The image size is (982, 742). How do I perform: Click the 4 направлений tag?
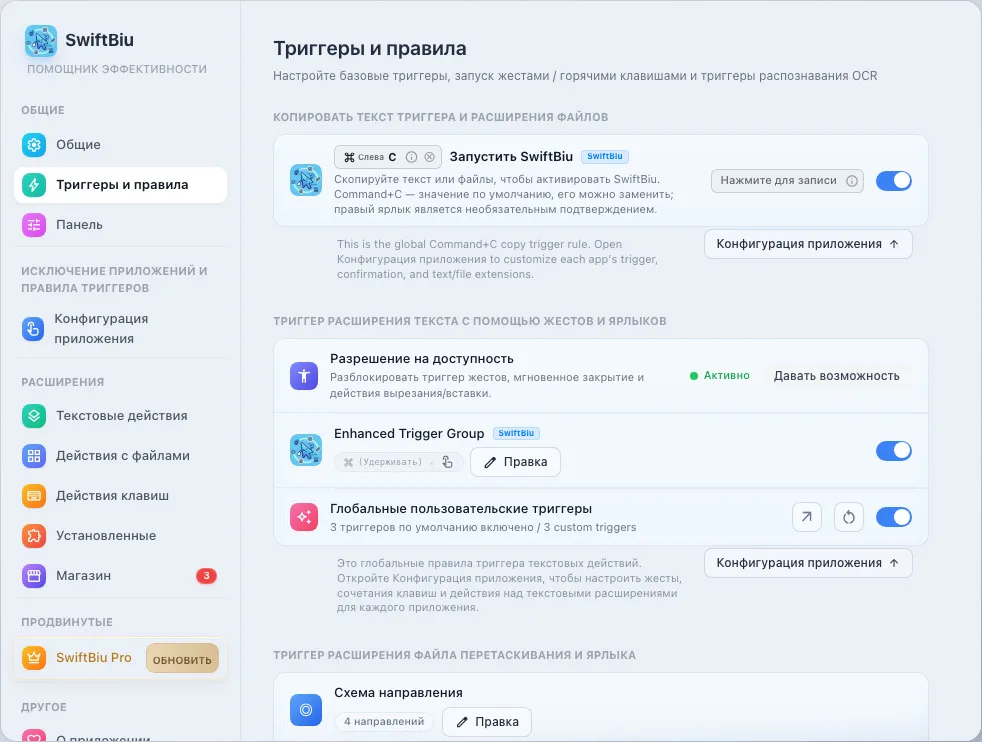click(x=384, y=722)
